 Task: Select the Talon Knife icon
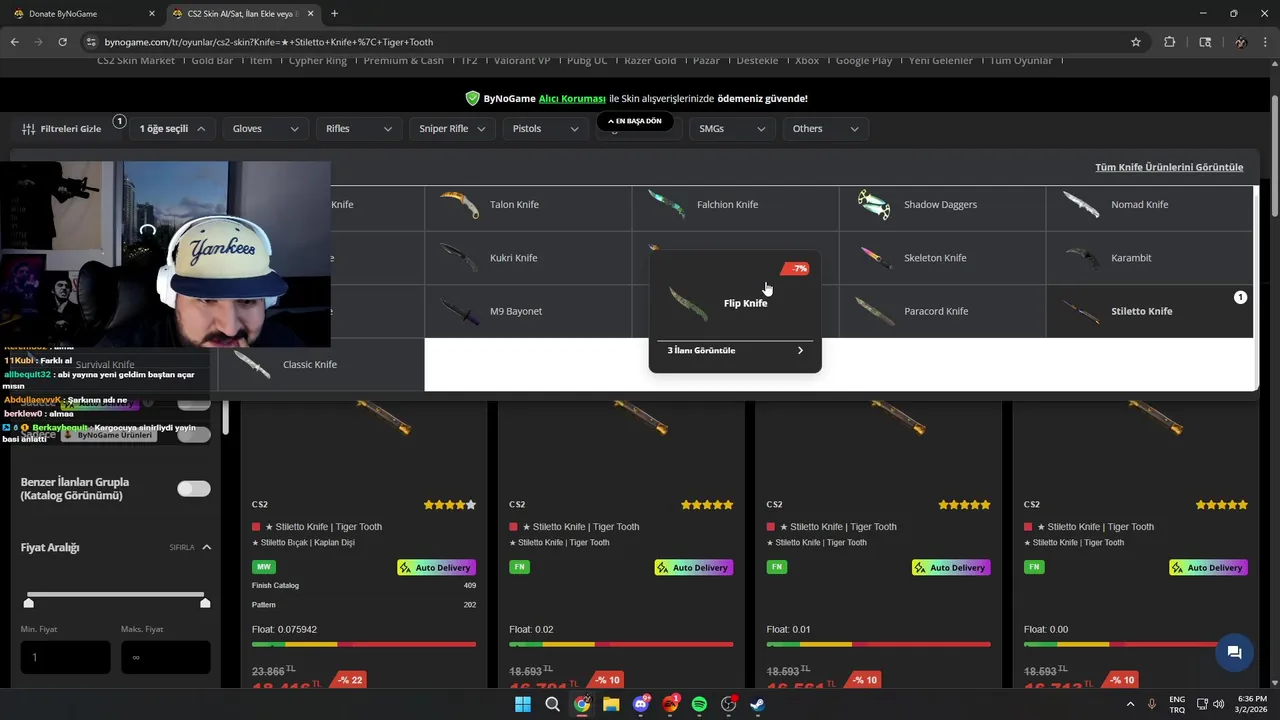pos(460,204)
